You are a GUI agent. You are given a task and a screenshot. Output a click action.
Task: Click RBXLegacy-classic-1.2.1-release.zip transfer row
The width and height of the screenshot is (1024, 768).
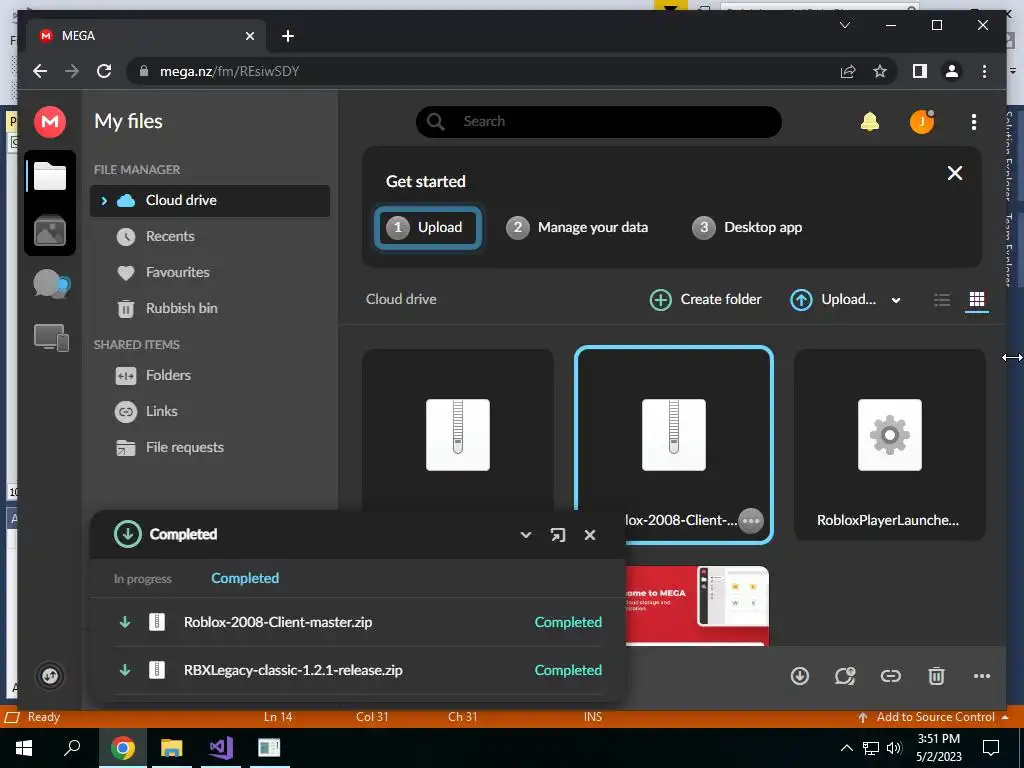point(358,670)
